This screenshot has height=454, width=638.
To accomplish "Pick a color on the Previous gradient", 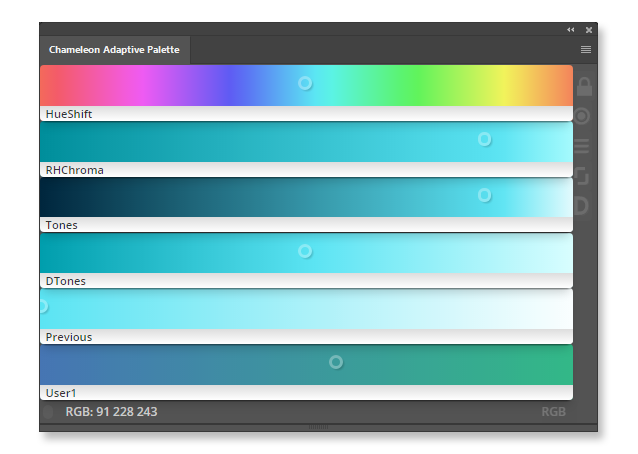I will point(306,309).
